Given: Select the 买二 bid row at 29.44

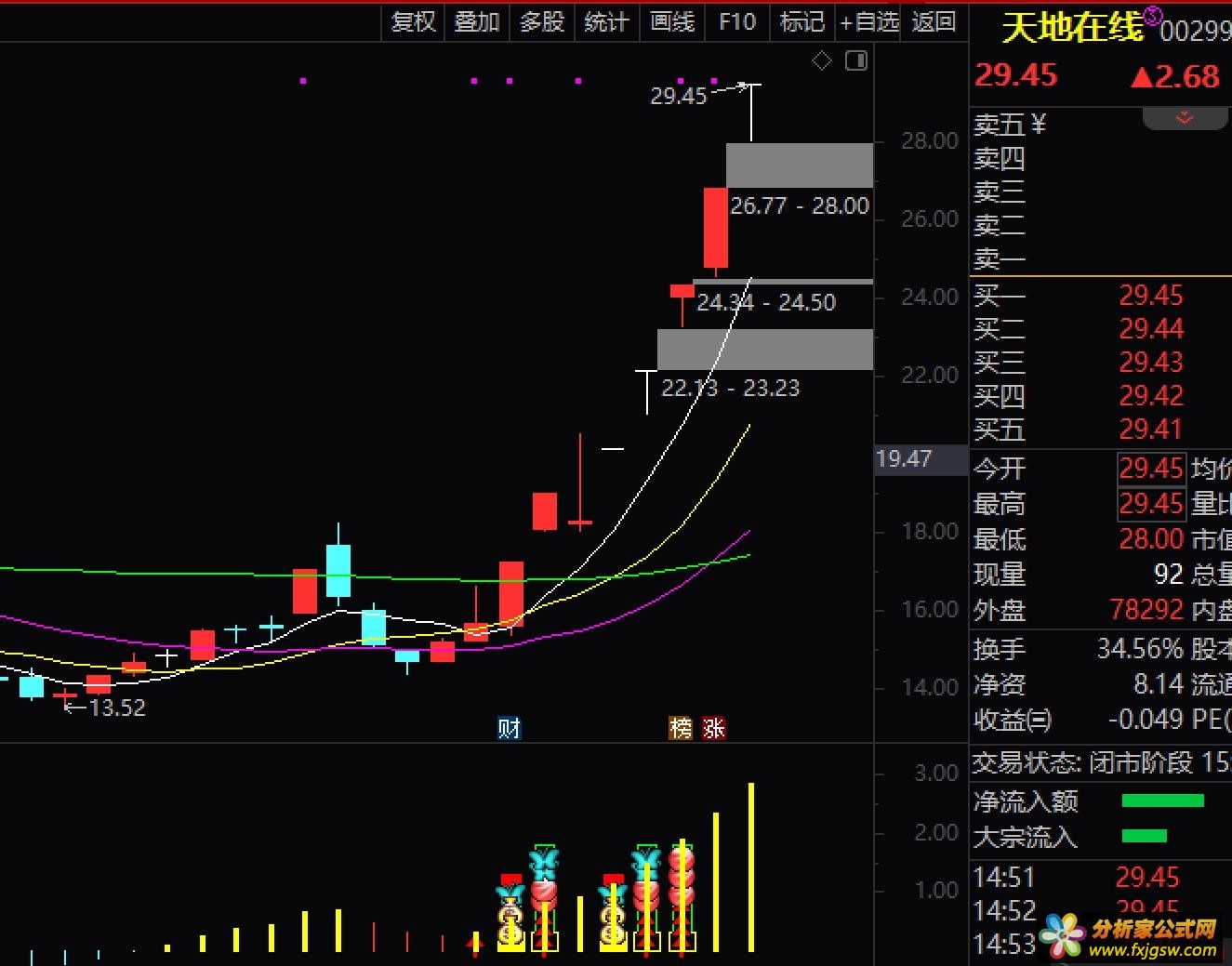Looking at the screenshot, I should pyautogui.click(x=1101, y=329).
